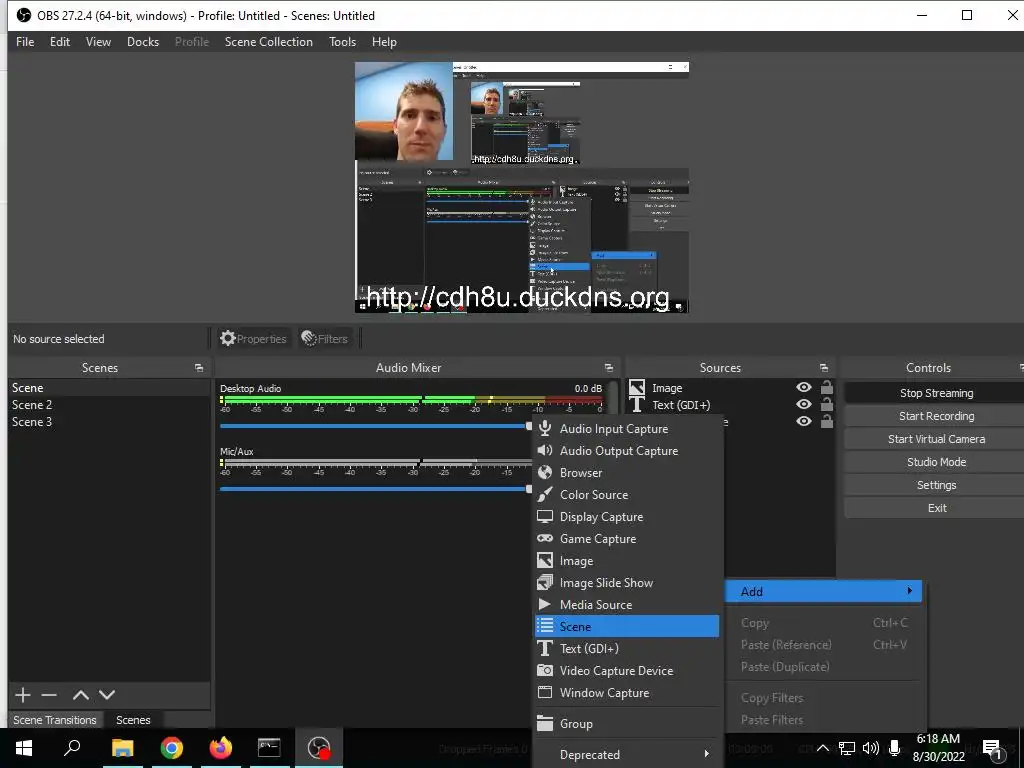Click the Game Capture gamepad icon
The image size is (1024, 768).
545,539
